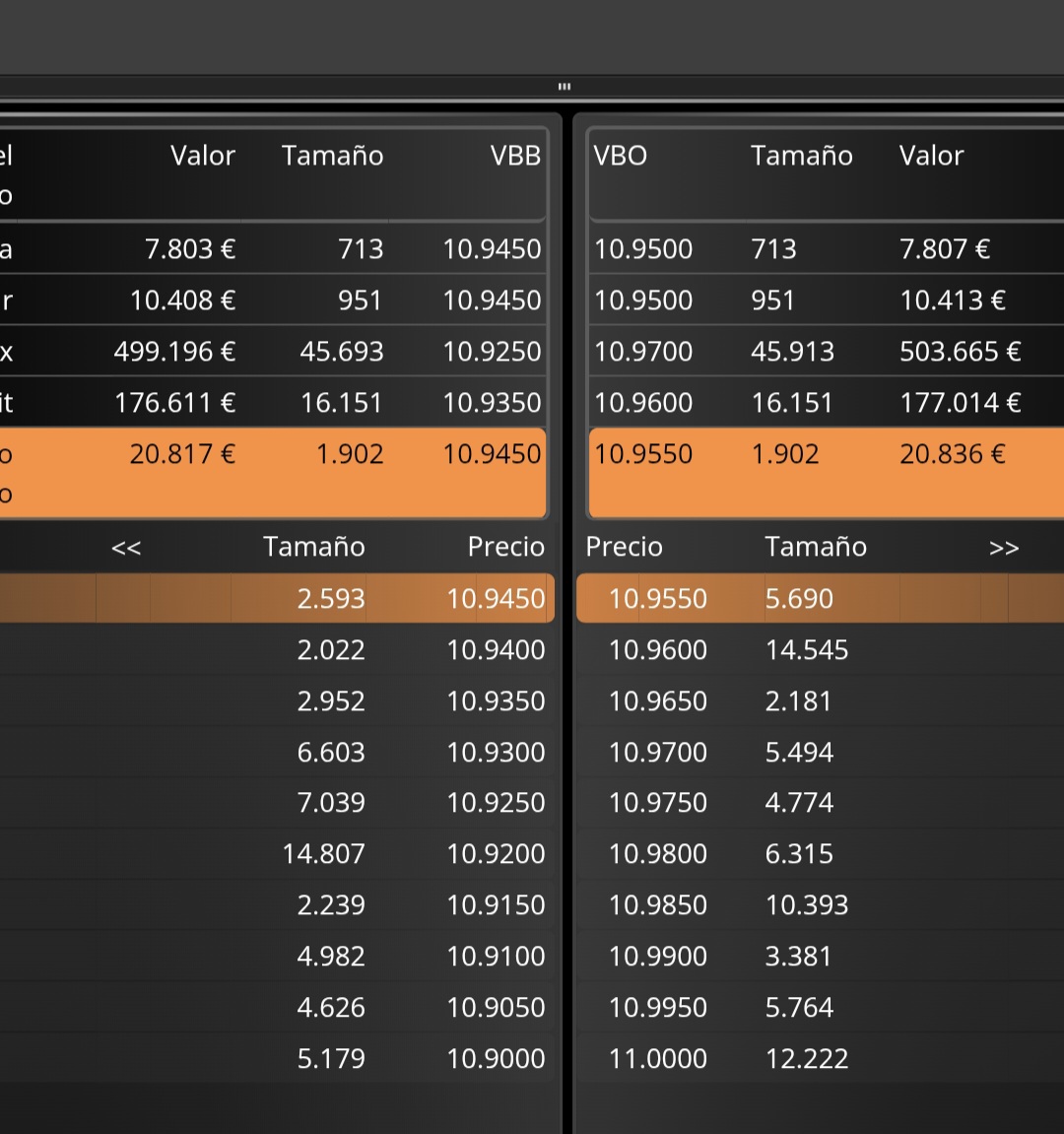
Task: Click the >> arrows in ask depth header
Action: pyautogui.click(x=1003, y=548)
